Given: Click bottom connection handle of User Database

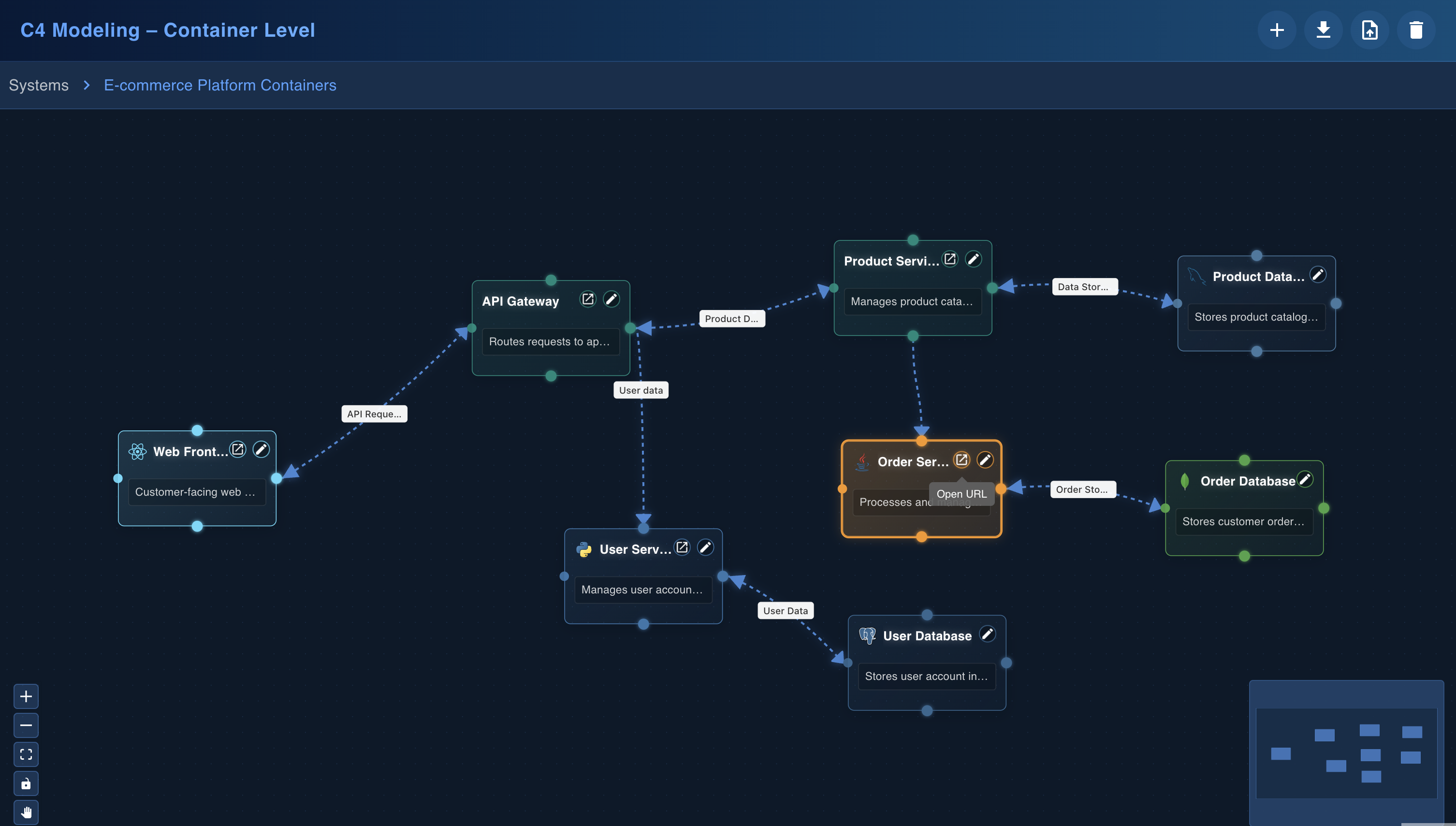Looking at the screenshot, I should (927, 711).
